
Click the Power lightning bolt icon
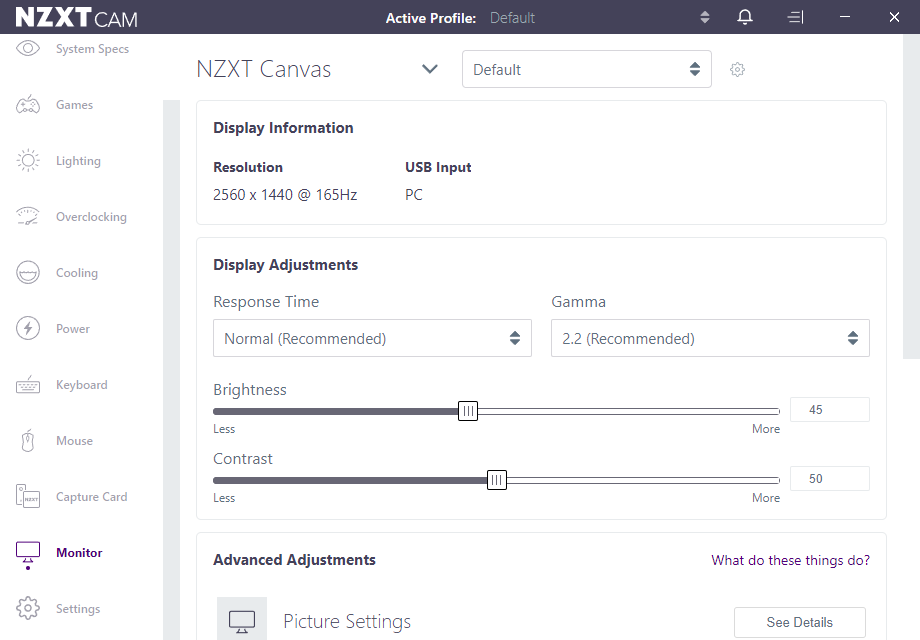[x=28, y=329]
